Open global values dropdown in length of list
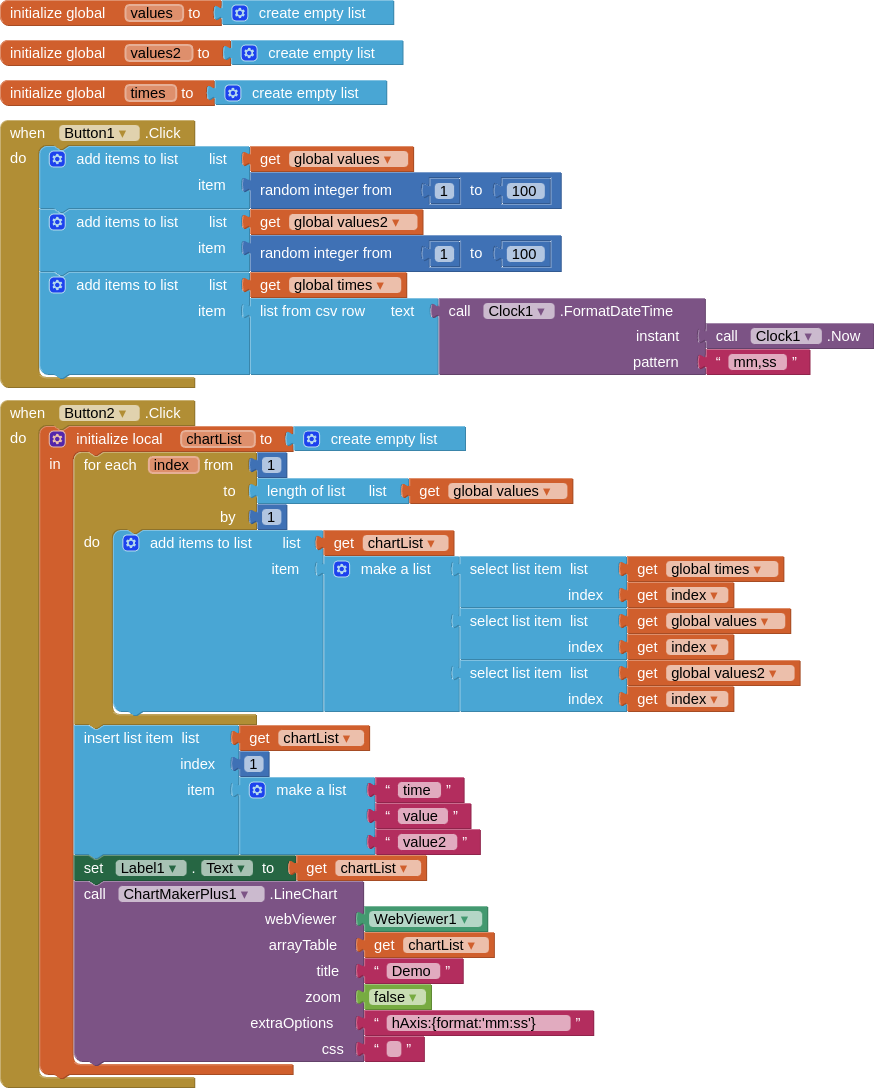874x1088 pixels. pyautogui.click(x=508, y=491)
